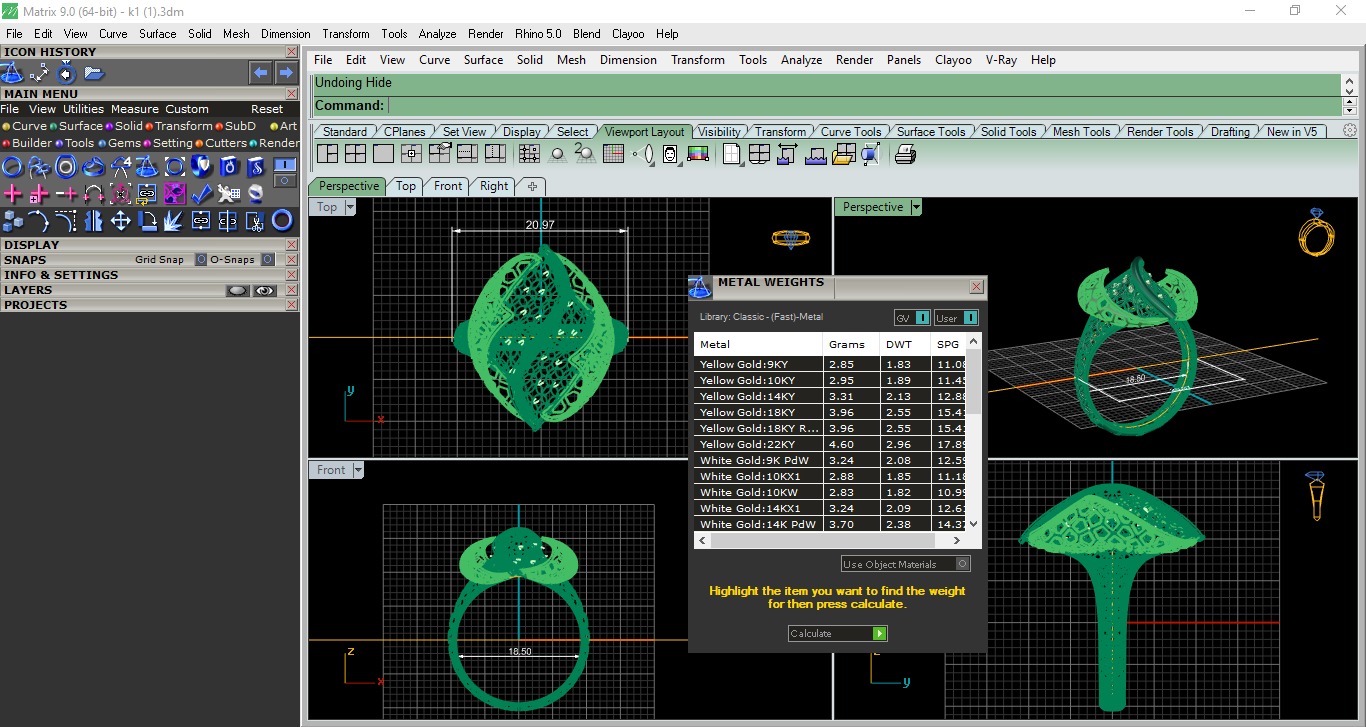The height and width of the screenshot is (727, 1366).
Task: Select the scissors cut icon
Action: click(x=255, y=220)
